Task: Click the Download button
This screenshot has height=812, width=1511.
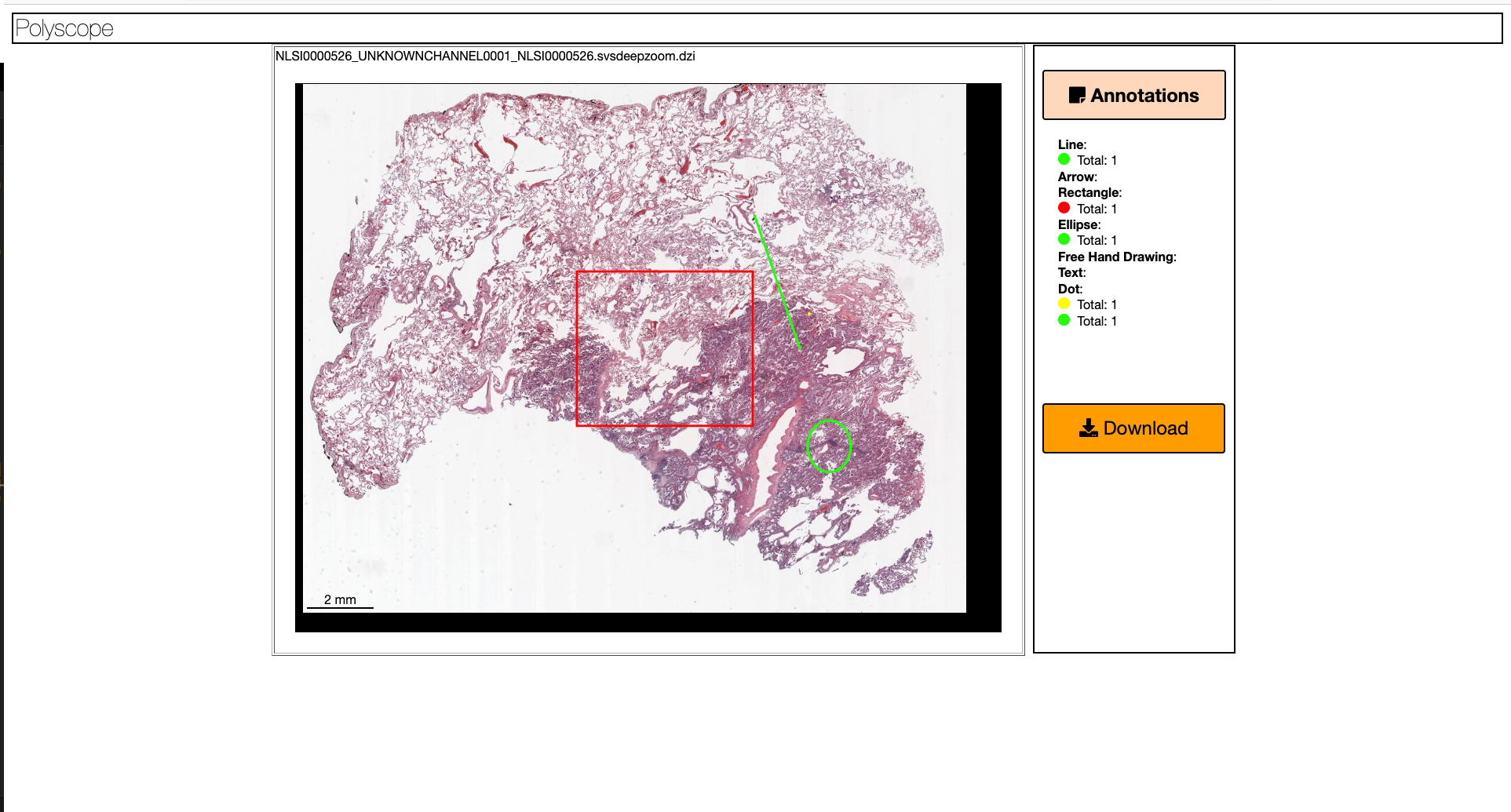Action: pos(1133,428)
